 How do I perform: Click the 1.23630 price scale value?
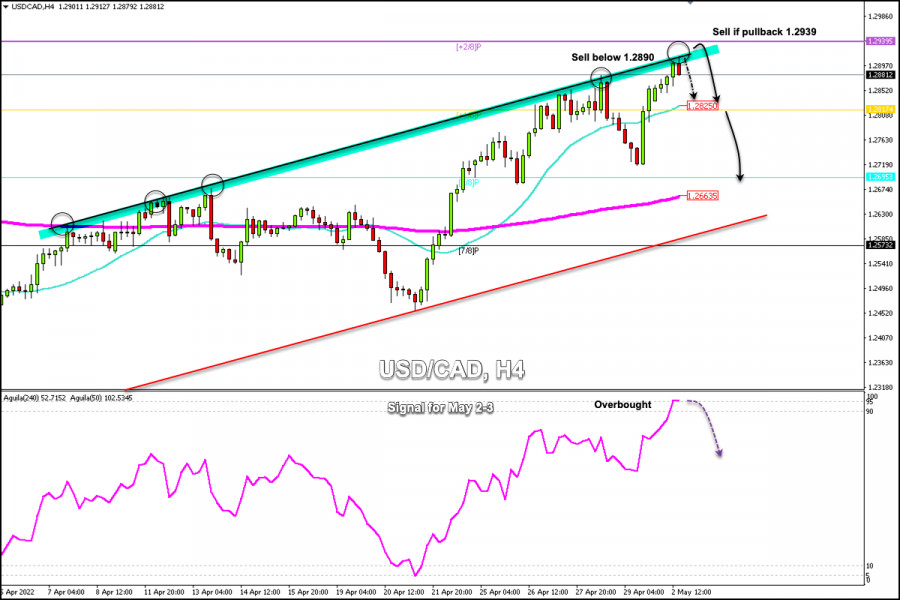(x=881, y=363)
